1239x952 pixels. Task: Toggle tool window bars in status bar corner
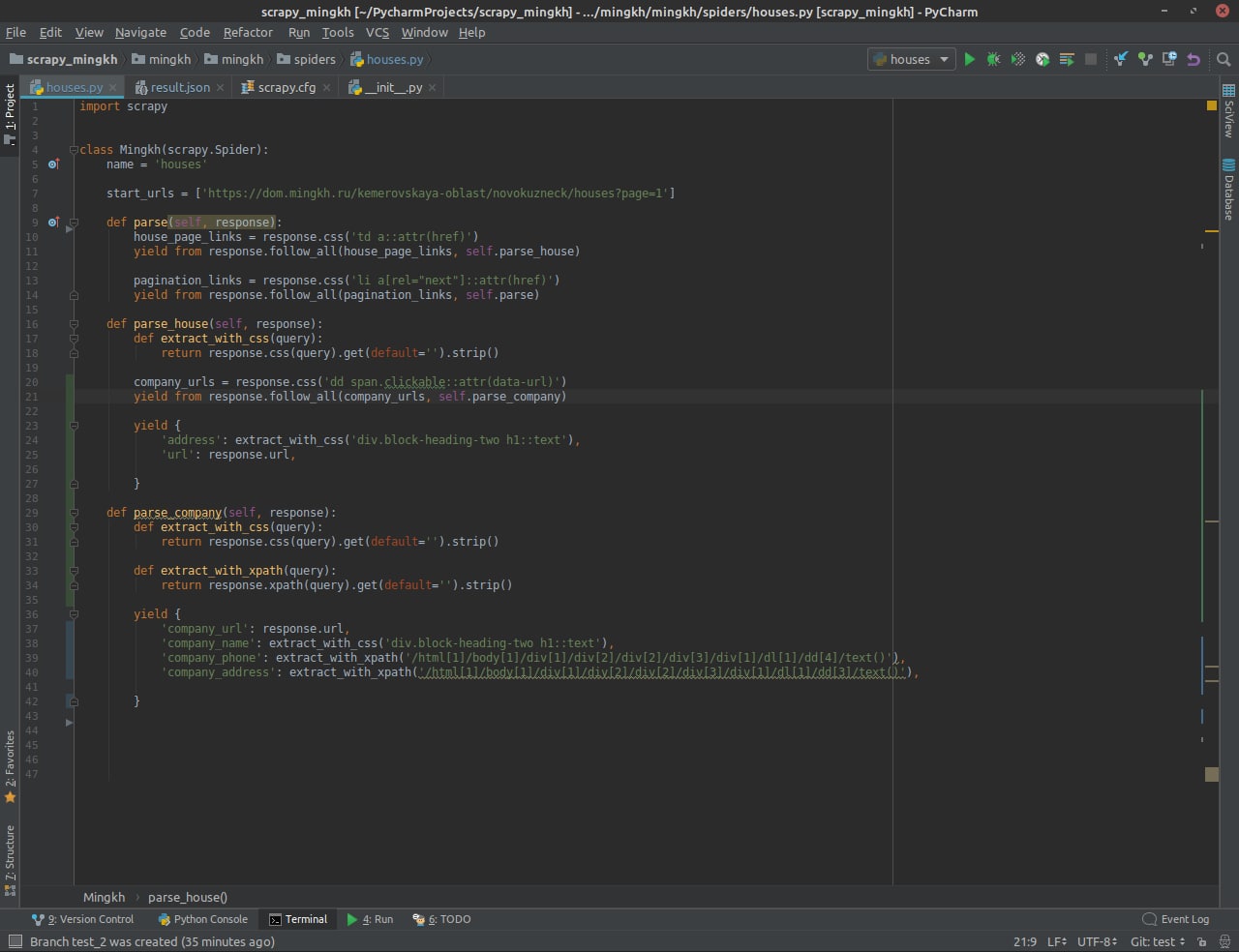click(15, 941)
